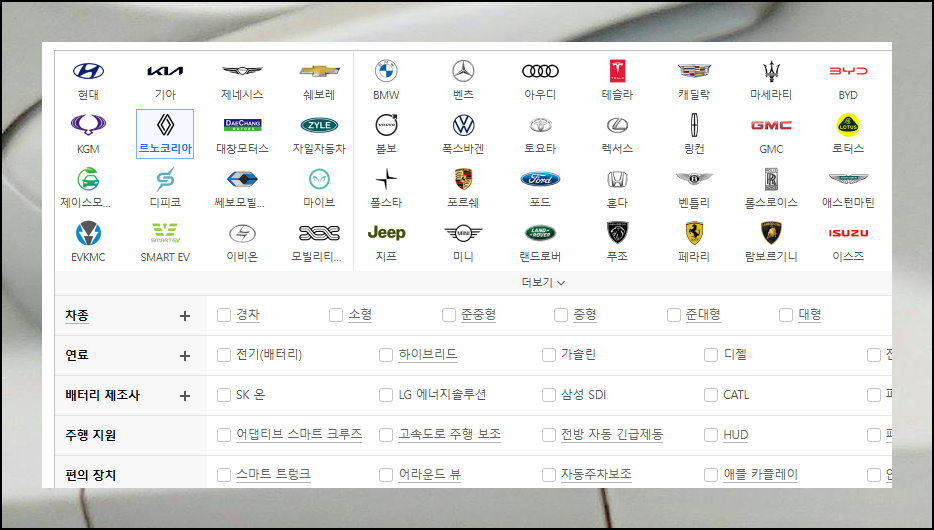Select the Ford (포드) oval logo
Image resolution: width=934 pixels, height=530 pixels.
[x=540, y=179]
